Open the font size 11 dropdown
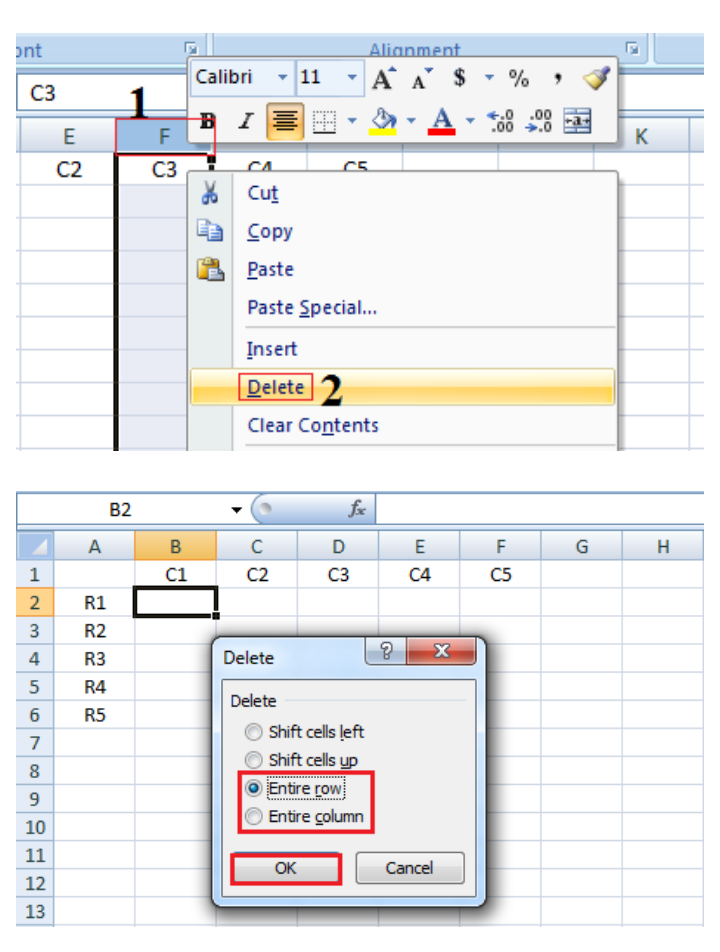This screenshot has width=720, height=952. click(x=352, y=78)
